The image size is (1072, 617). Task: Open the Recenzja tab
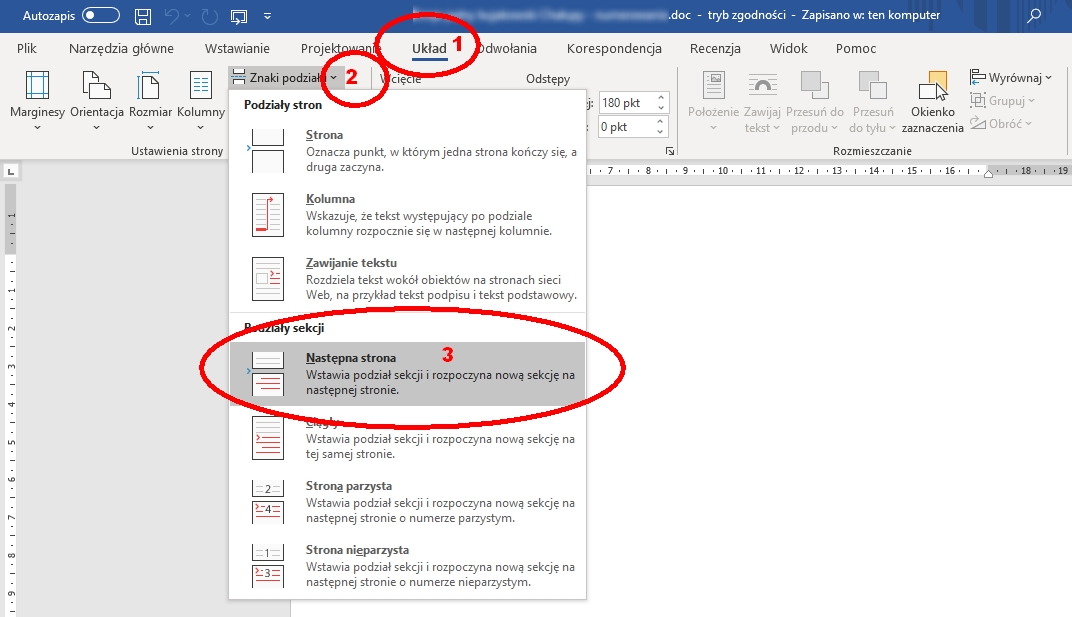point(715,49)
